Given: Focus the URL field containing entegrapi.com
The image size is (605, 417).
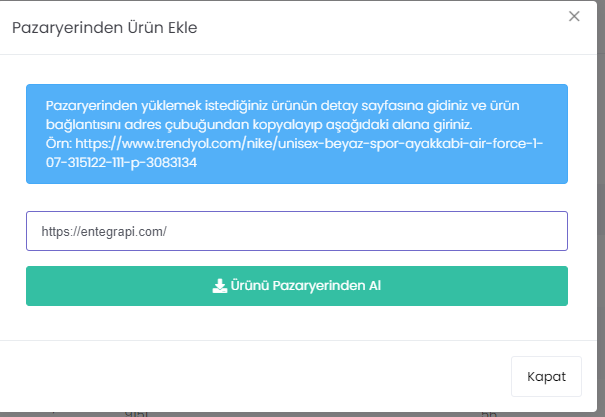Looking at the screenshot, I should 296,231.
